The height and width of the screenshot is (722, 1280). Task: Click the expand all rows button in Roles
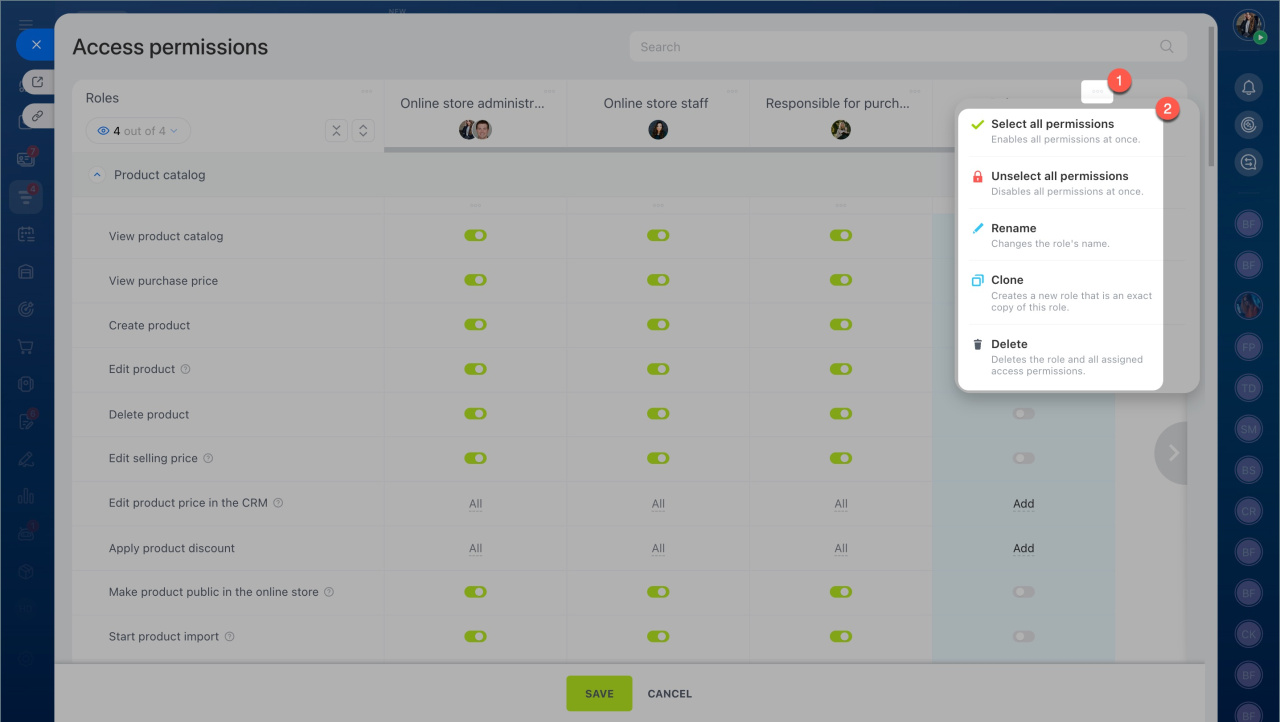pos(363,131)
